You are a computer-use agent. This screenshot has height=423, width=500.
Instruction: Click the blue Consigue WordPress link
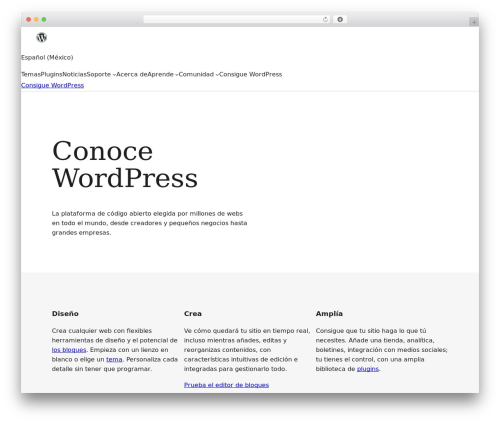(x=52, y=85)
